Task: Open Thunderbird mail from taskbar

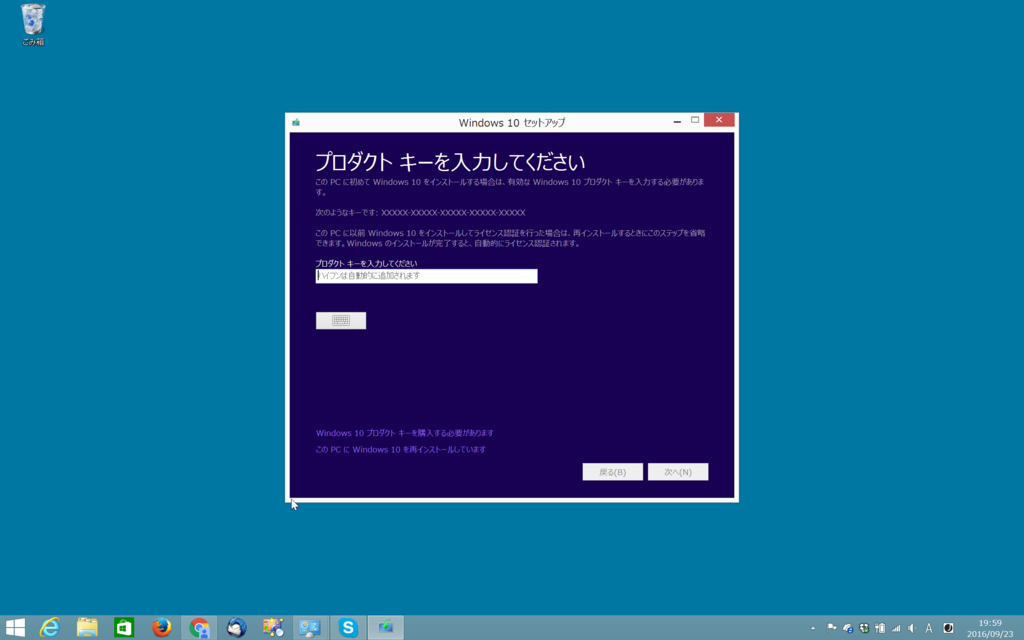Action: 236,628
